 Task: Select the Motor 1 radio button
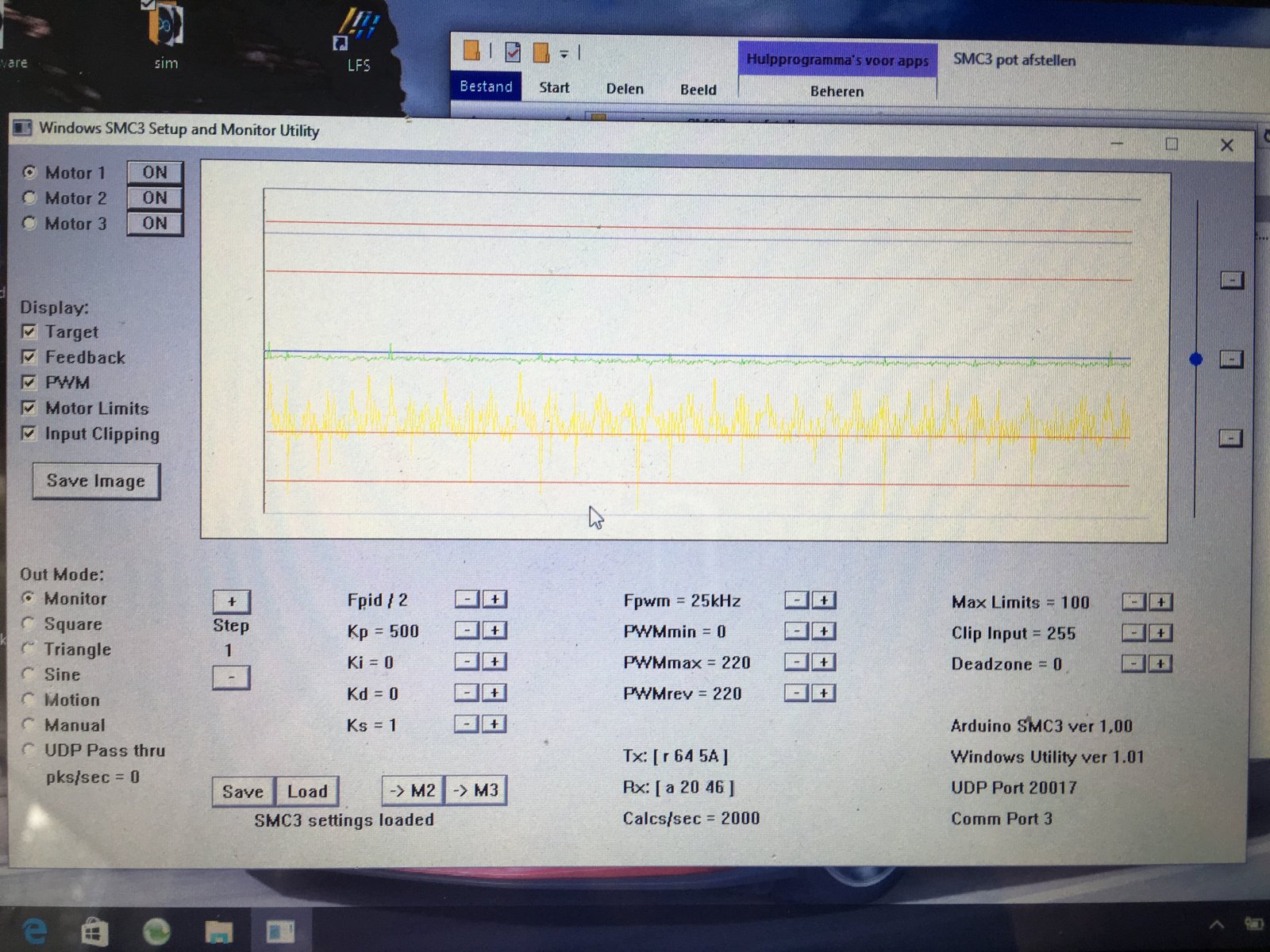29,172
